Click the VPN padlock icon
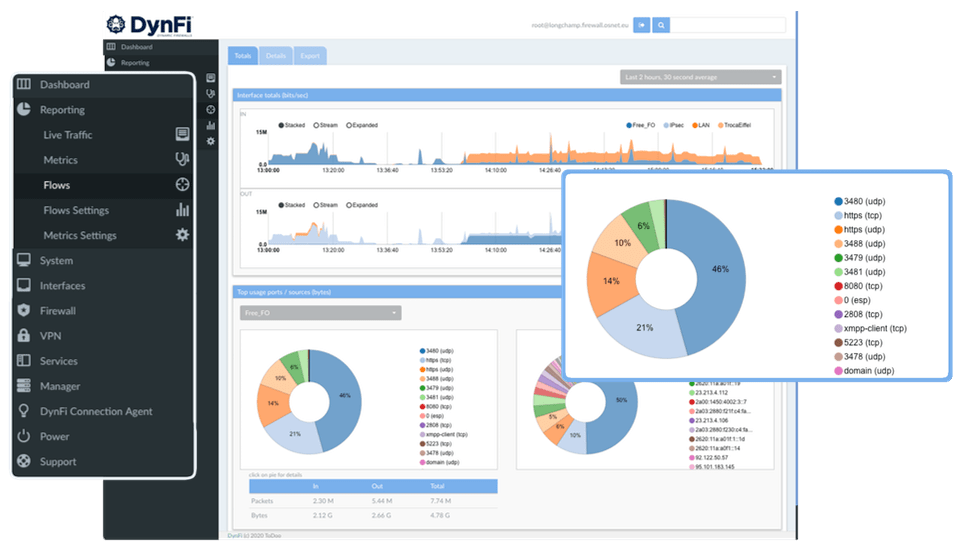Screen dimensions: 960x552 24,335
